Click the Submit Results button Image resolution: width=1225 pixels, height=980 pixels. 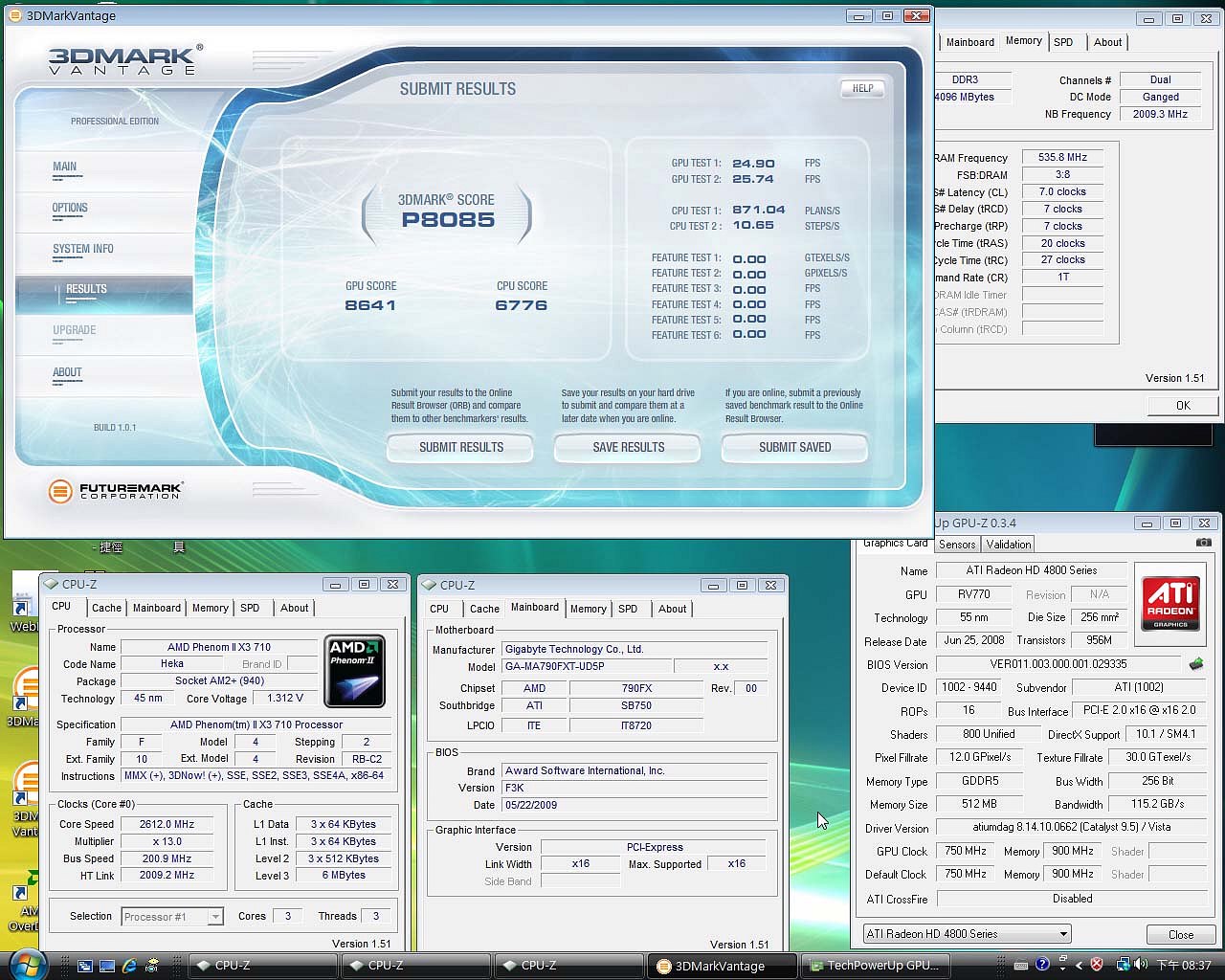(460, 447)
